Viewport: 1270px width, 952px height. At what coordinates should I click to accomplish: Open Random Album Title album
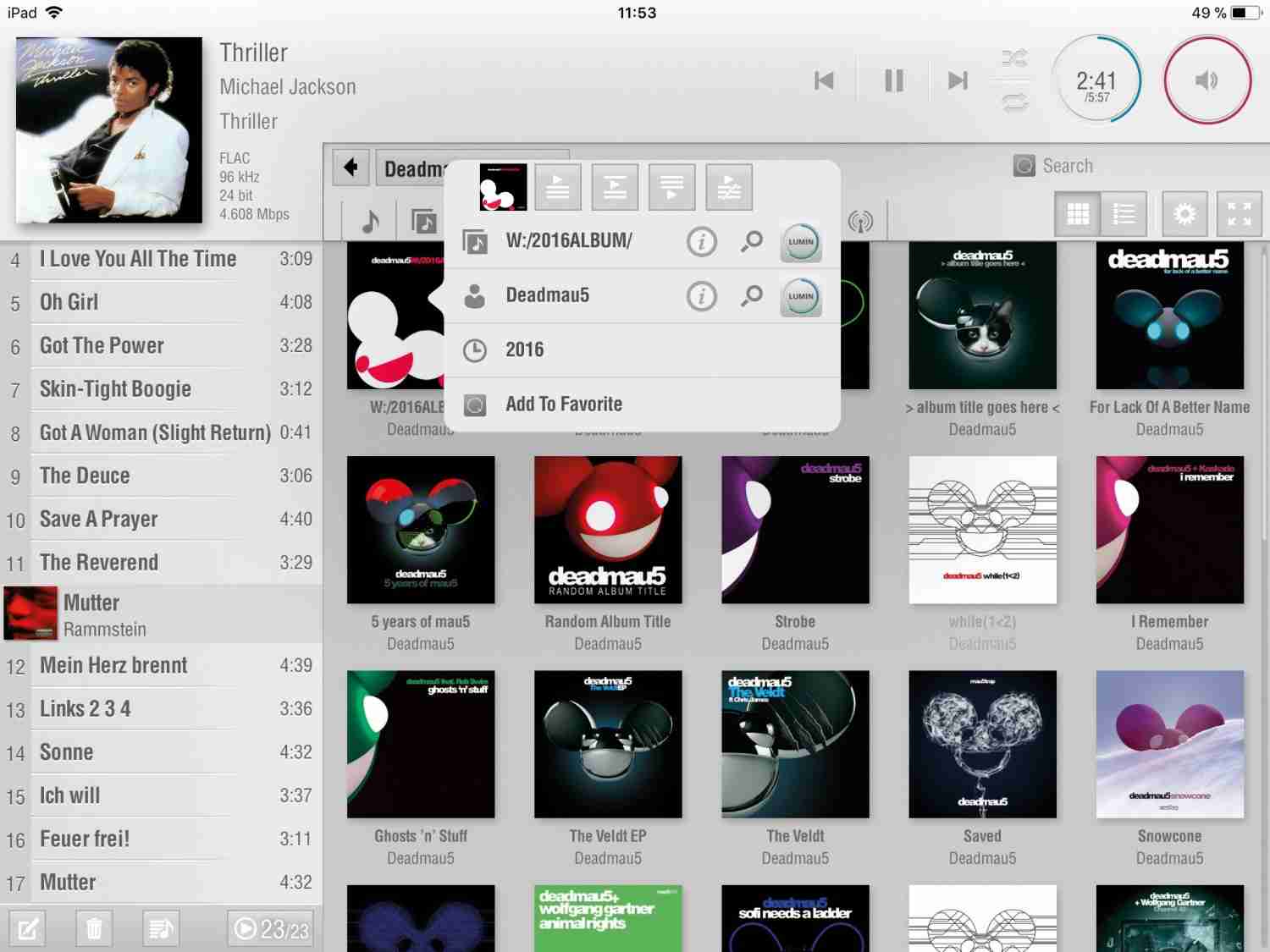[608, 530]
